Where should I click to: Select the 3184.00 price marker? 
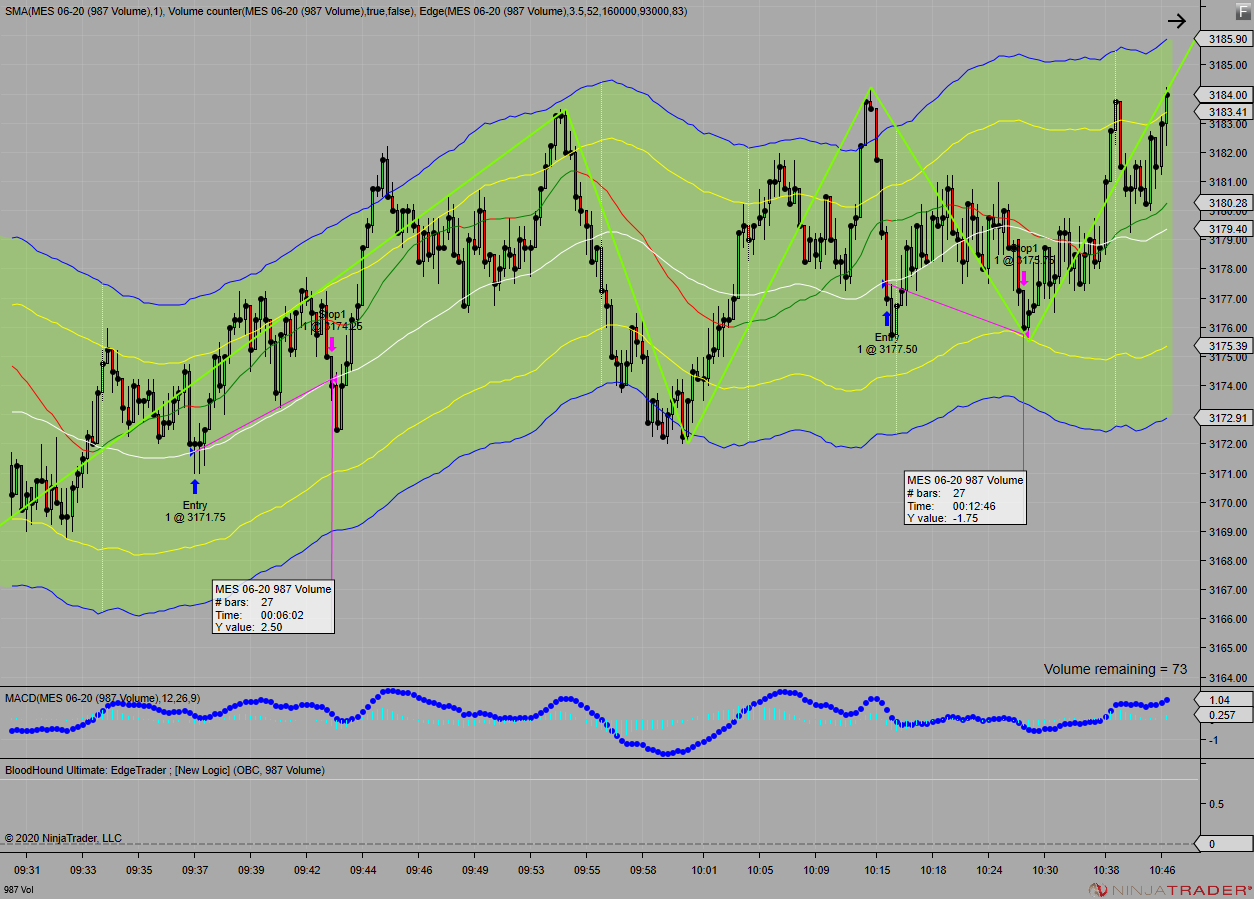click(x=1225, y=95)
